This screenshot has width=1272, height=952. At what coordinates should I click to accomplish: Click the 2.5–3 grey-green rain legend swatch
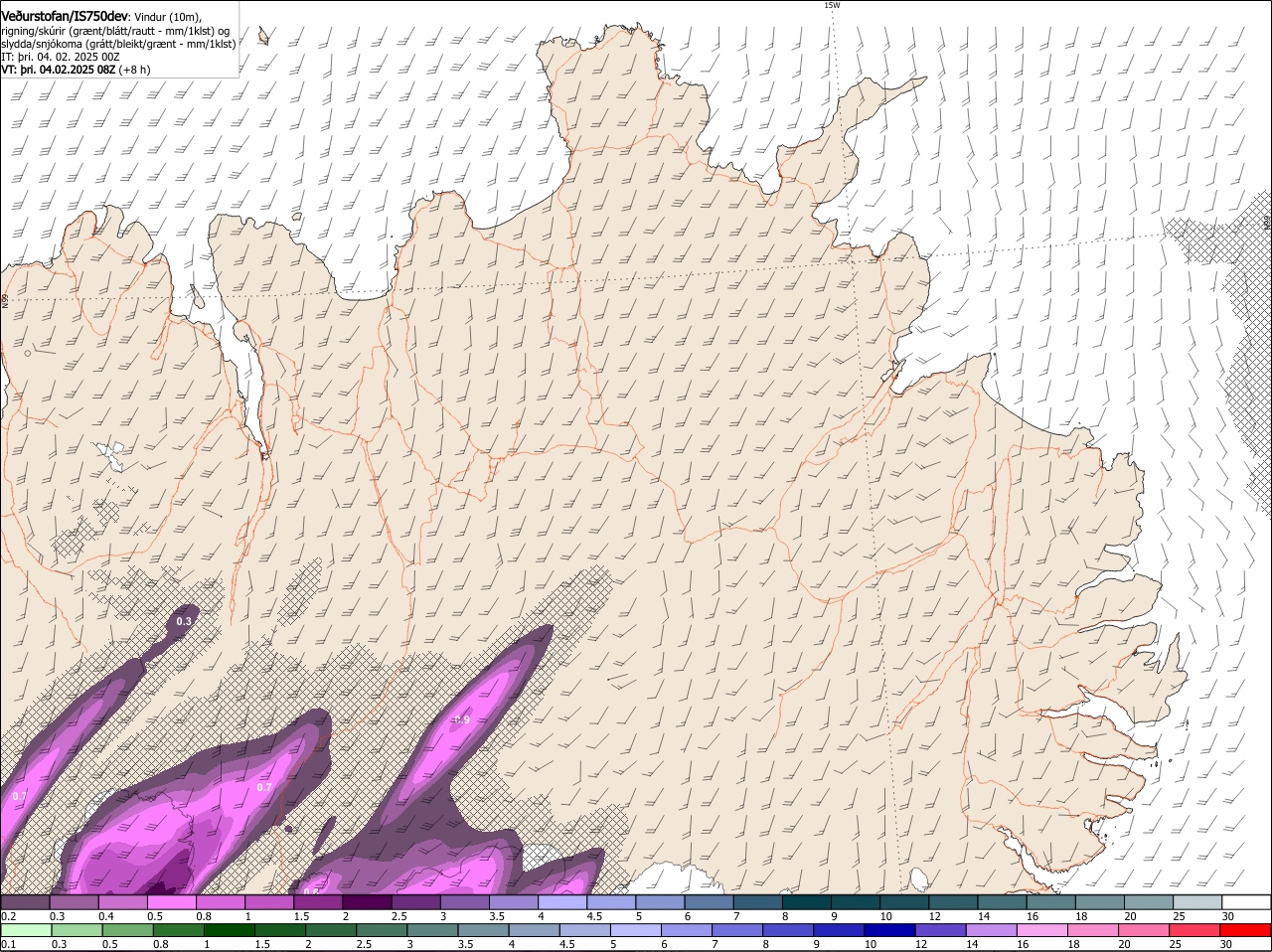tap(382, 931)
